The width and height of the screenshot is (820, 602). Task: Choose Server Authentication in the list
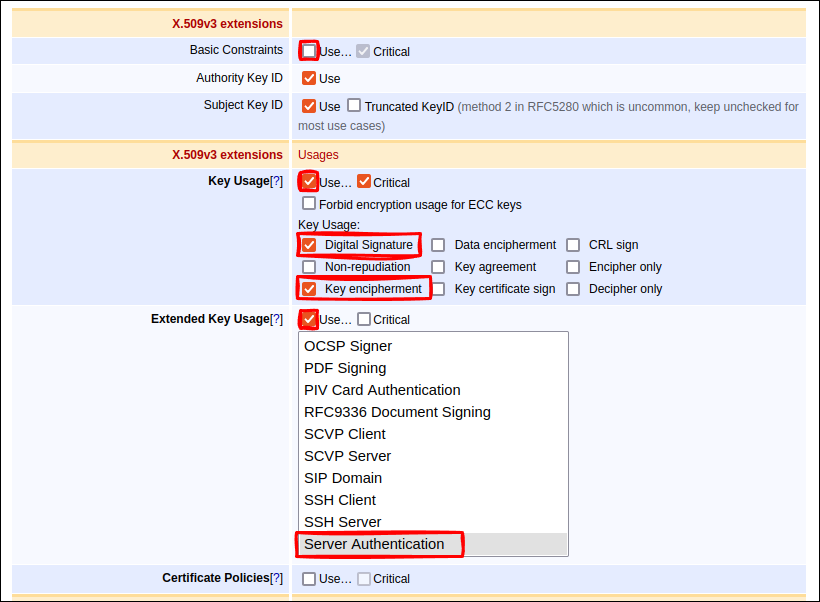point(374,544)
